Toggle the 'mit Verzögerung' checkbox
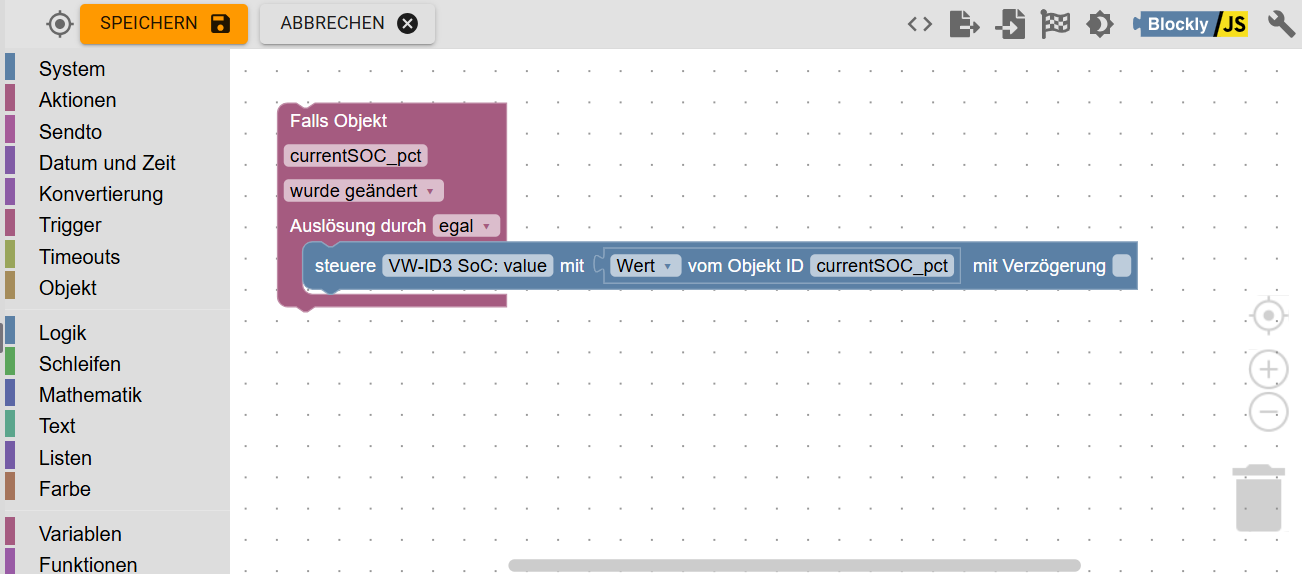Viewport: 1302px width, 574px height. point(1121,265)
